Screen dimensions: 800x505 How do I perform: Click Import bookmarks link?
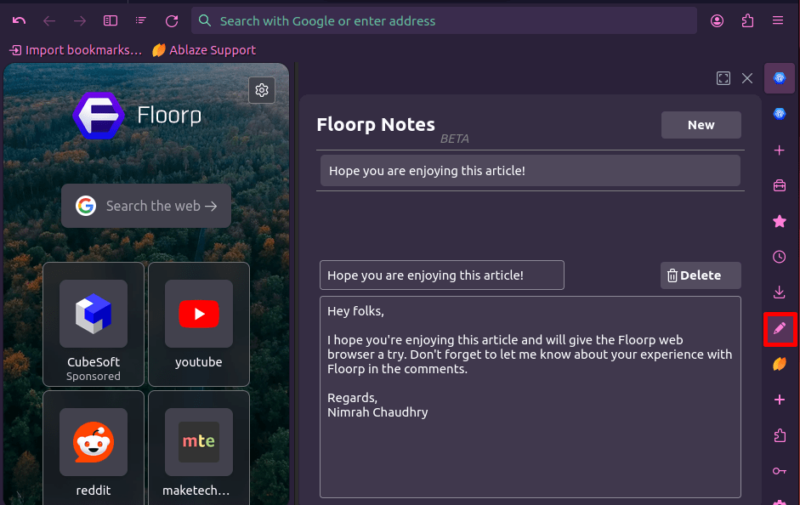76,50
